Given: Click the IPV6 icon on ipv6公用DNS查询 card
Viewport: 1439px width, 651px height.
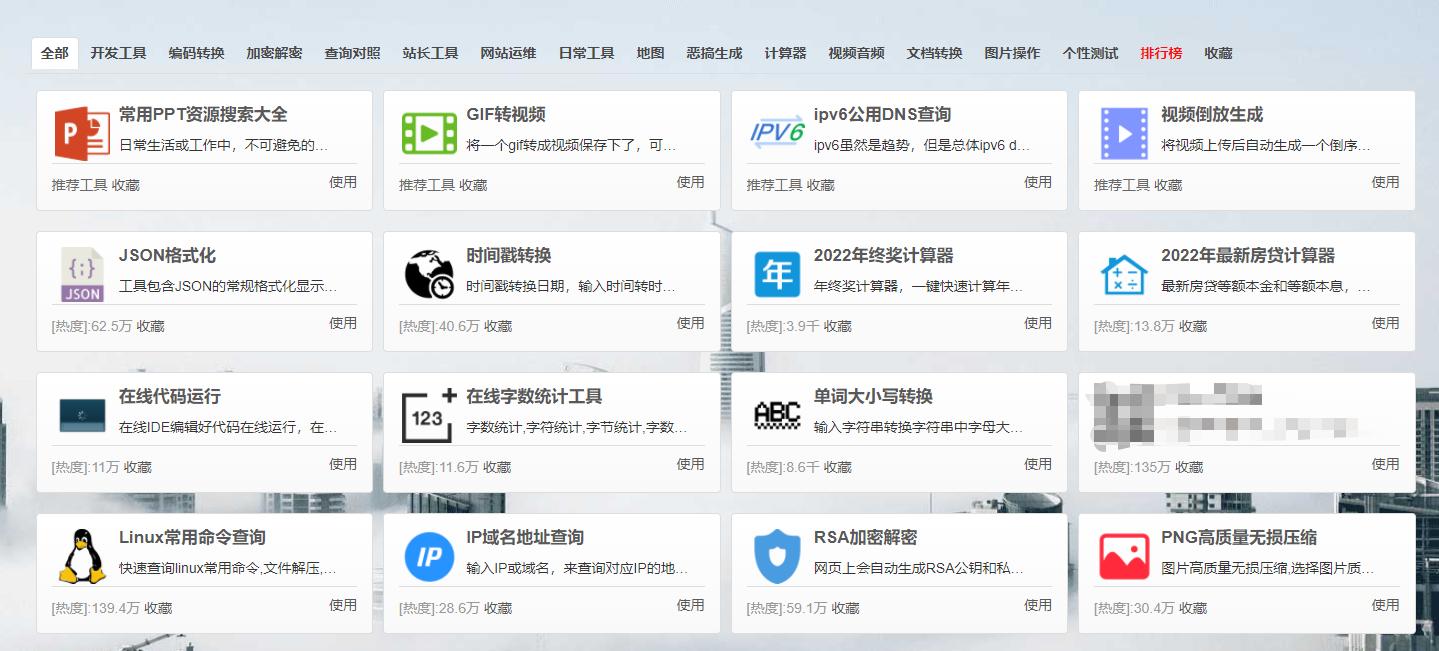Looking at the screenshot, I should tap(776, 131).
